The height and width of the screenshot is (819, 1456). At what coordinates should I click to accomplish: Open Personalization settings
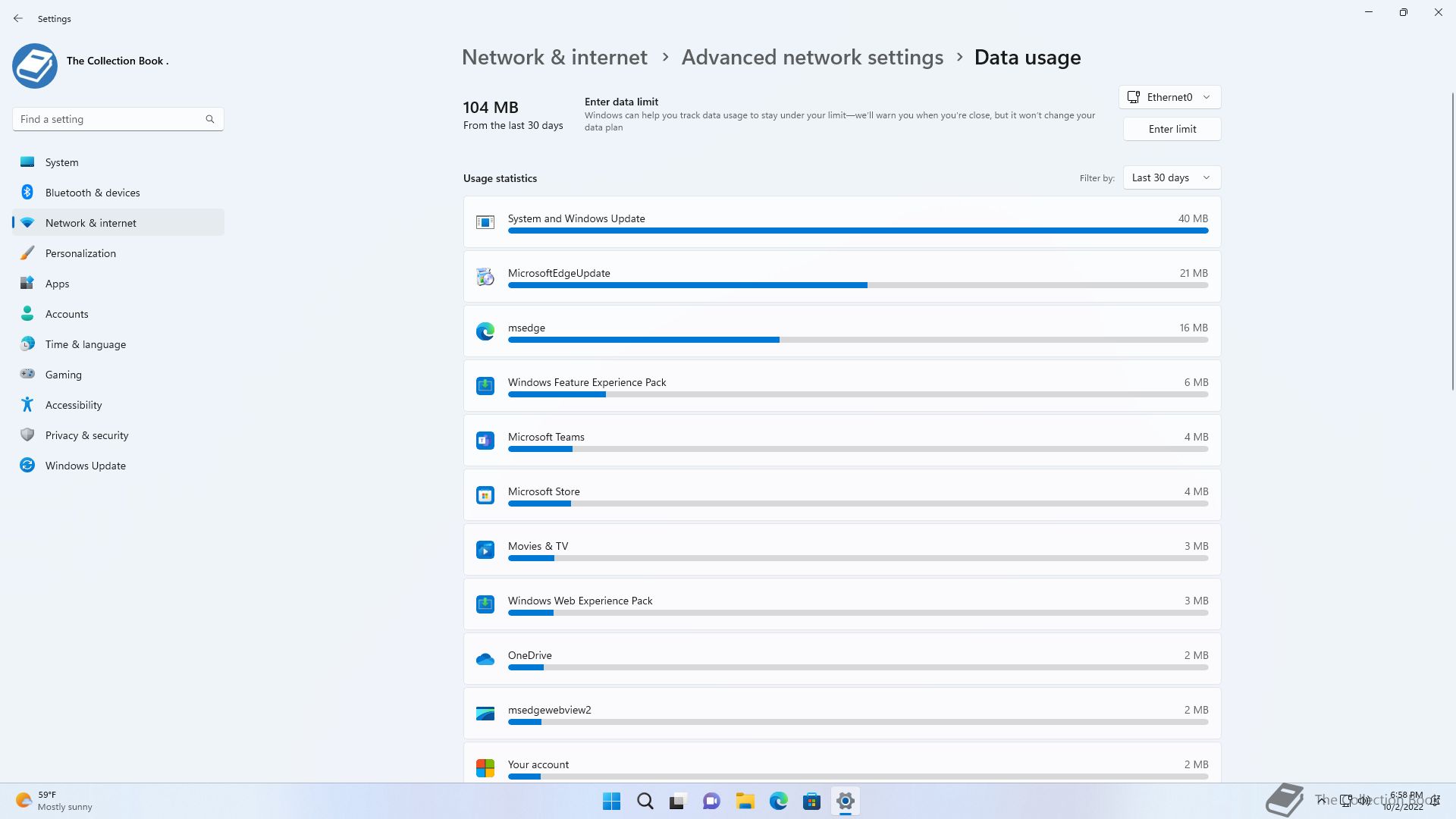point(118,253)
